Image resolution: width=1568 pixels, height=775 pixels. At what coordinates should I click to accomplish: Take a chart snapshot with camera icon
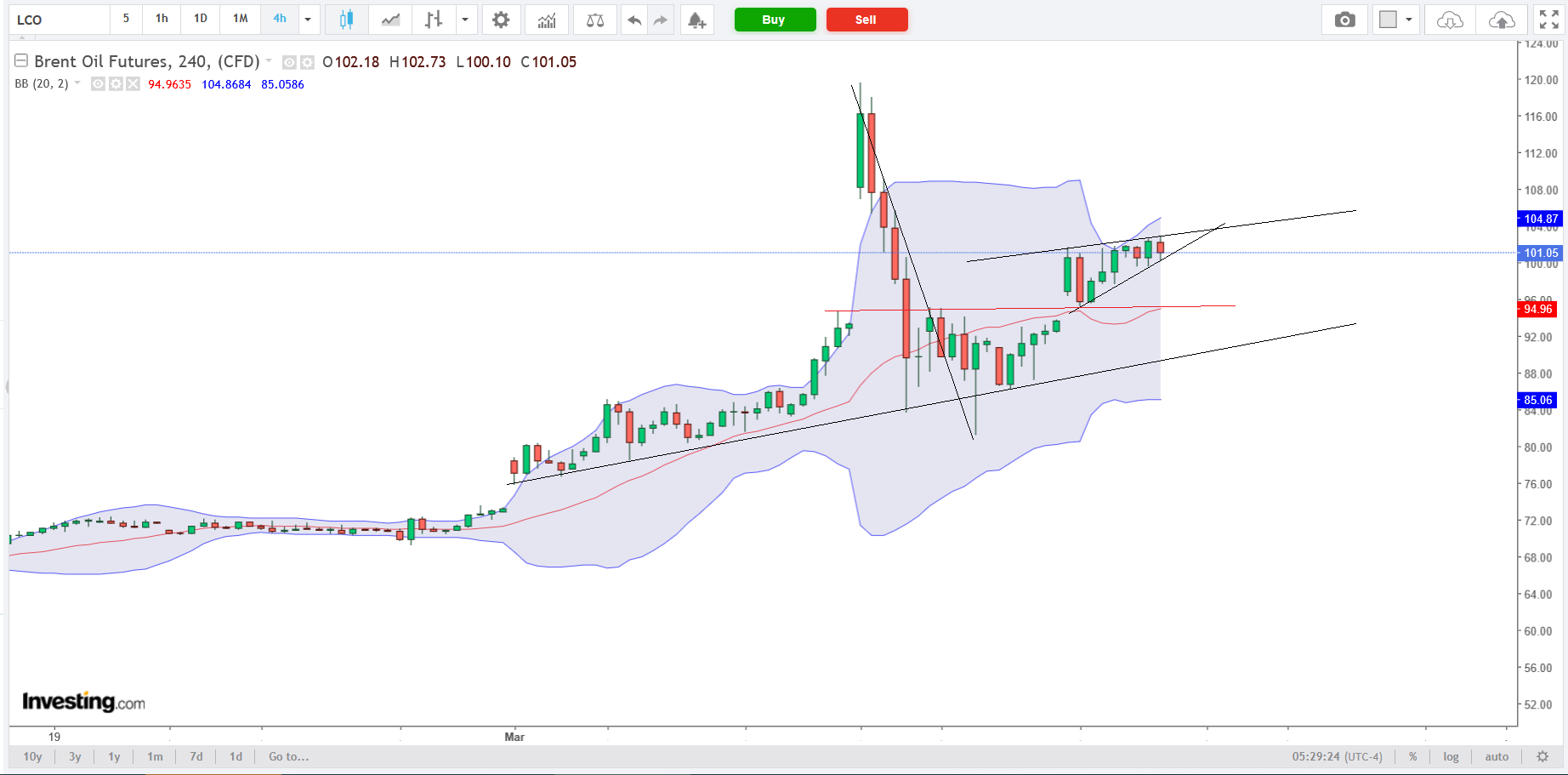click(x=1344, y=20)
